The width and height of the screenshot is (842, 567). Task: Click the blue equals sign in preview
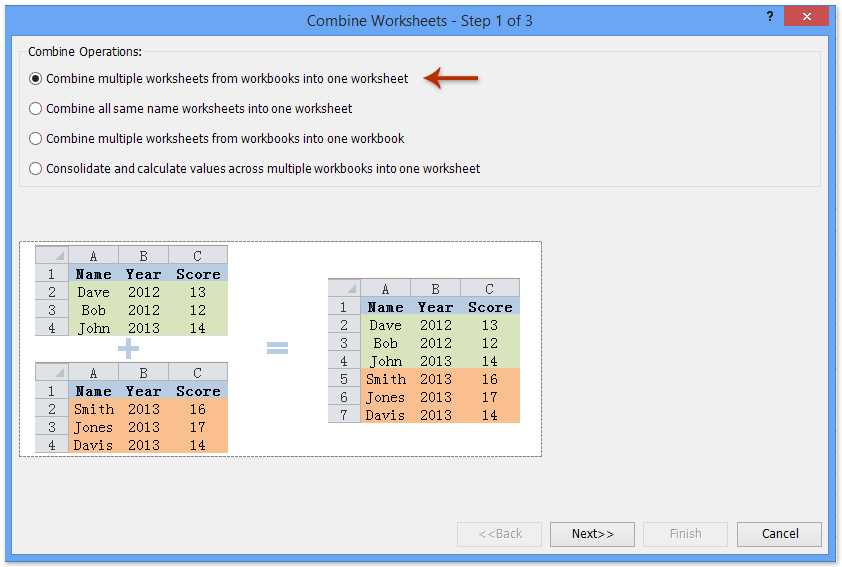(277, 348)
